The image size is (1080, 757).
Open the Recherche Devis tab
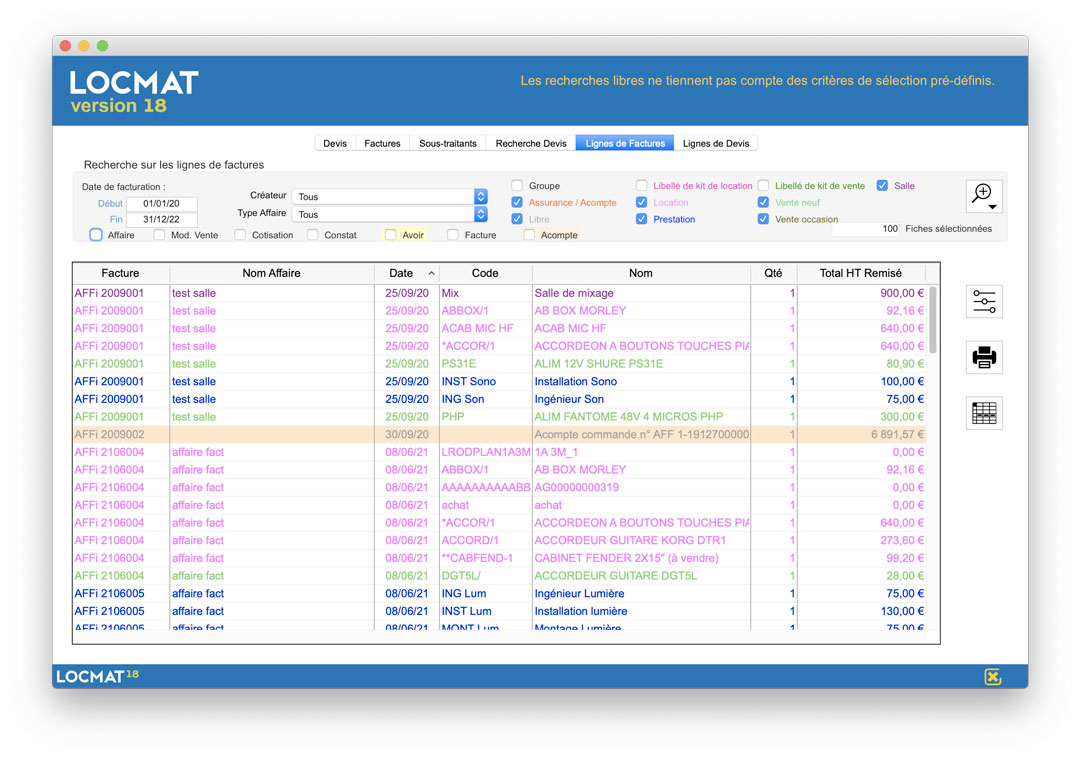click(531, 143)
